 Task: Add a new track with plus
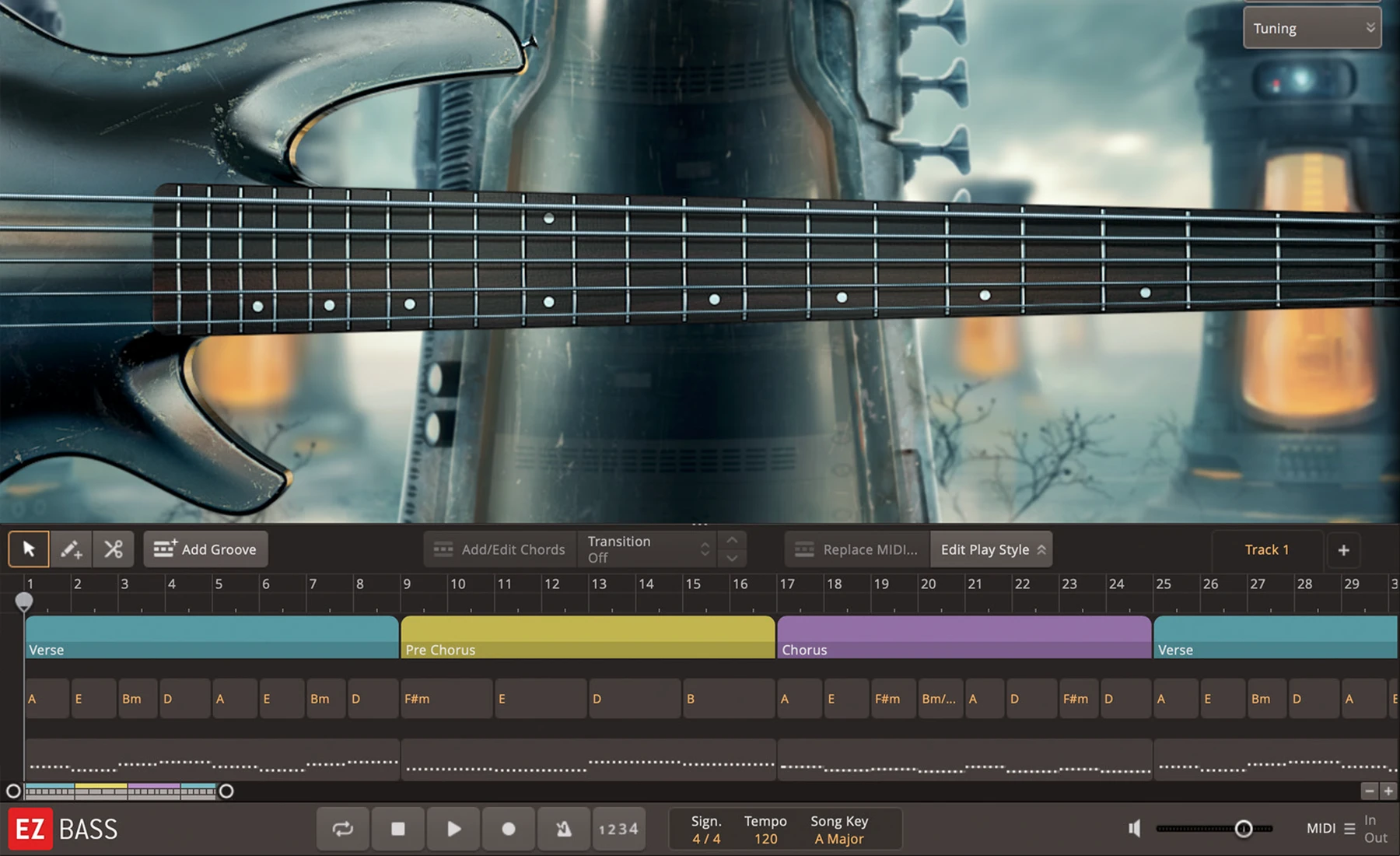[x=1343, y=550]
